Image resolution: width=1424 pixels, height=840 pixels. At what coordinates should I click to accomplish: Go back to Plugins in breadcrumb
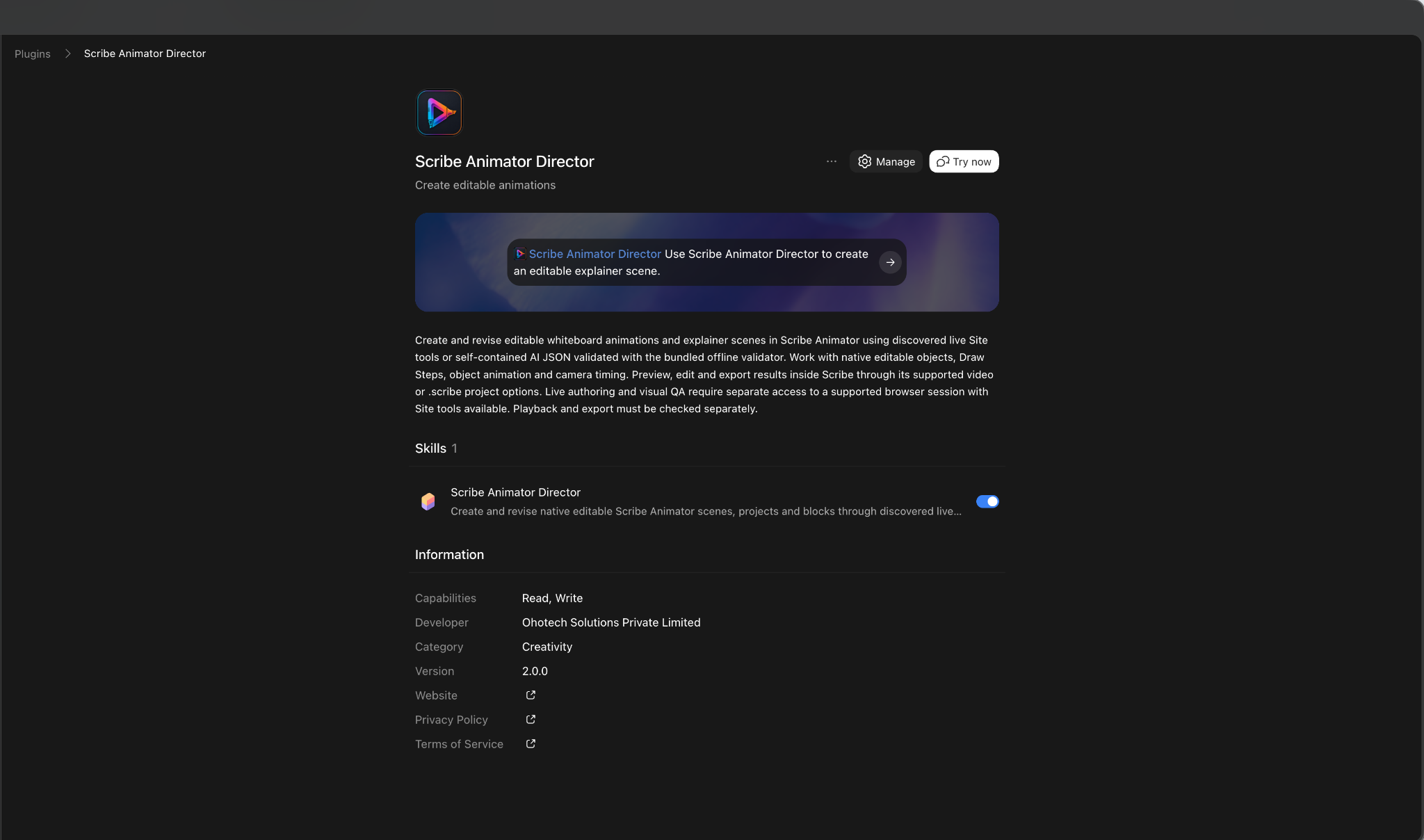[x=33, y=54]
